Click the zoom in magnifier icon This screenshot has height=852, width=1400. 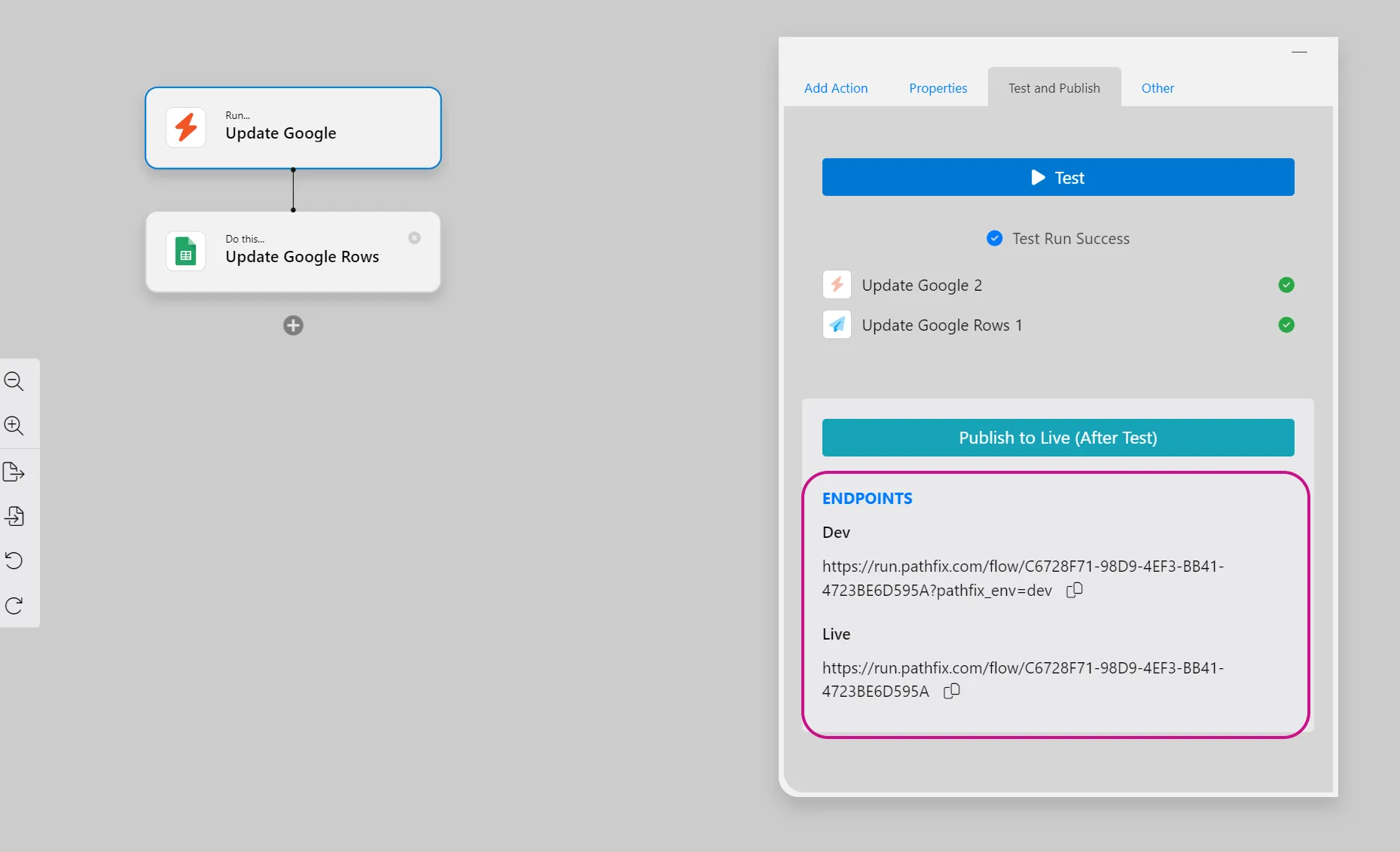(14, 426)
